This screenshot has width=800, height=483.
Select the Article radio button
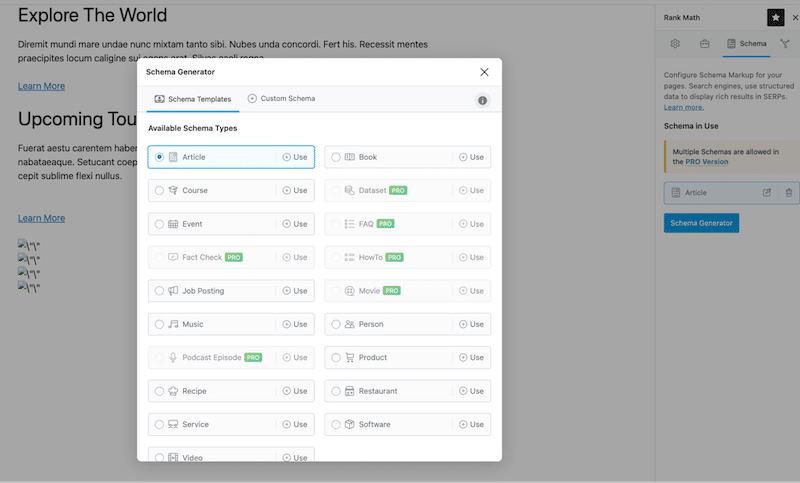tap(159, 157)
